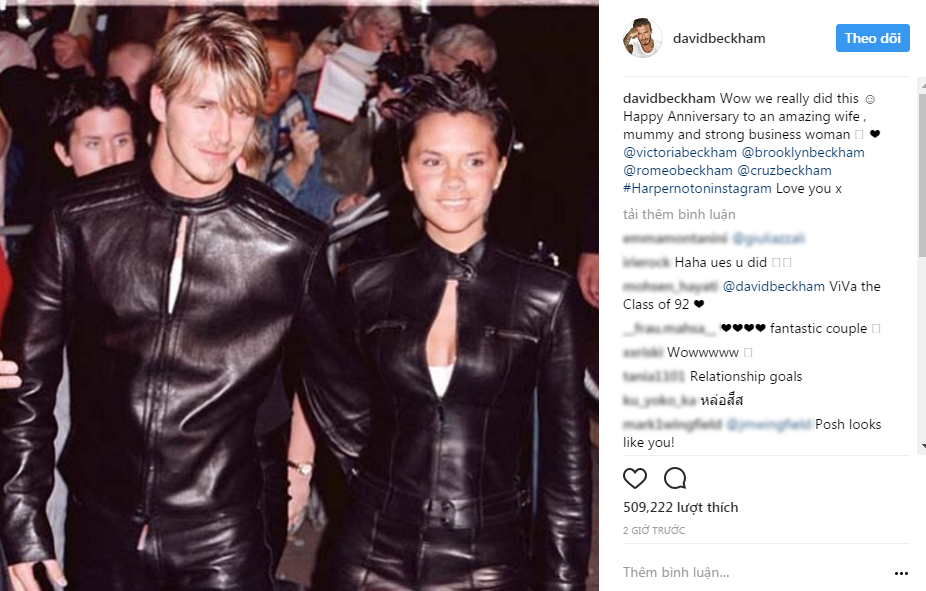Load more comments via tải thêm bình luận
The image size is (926, 591).
pyautogui.click(x=679, y=214)
